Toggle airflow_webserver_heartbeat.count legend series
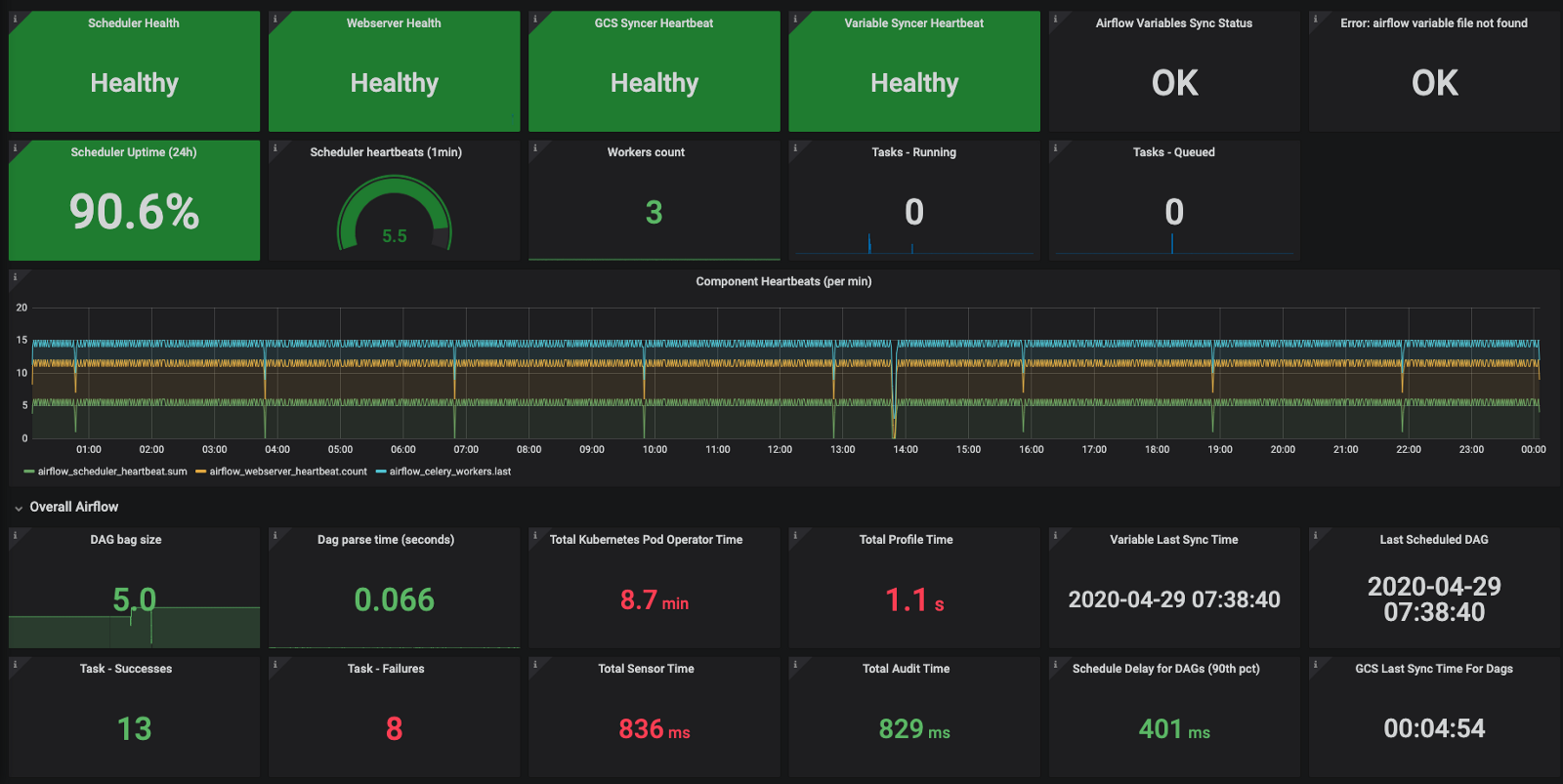This screenshot has height=784, width=1563. pyautogui.click(x=288, y=472)
